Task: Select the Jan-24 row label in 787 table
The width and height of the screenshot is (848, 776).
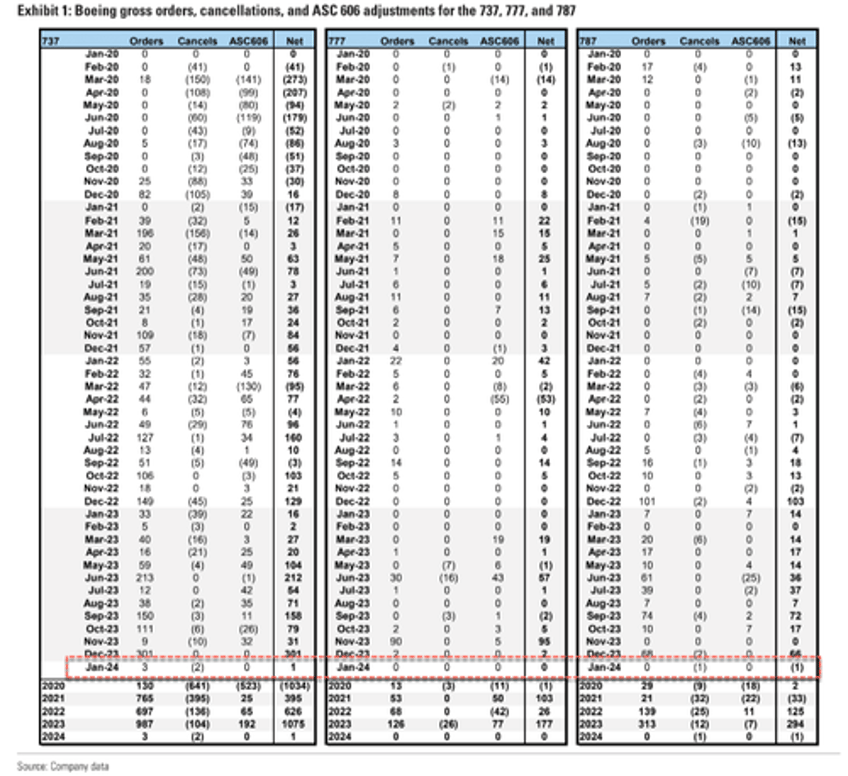Action: pos(605,667)
